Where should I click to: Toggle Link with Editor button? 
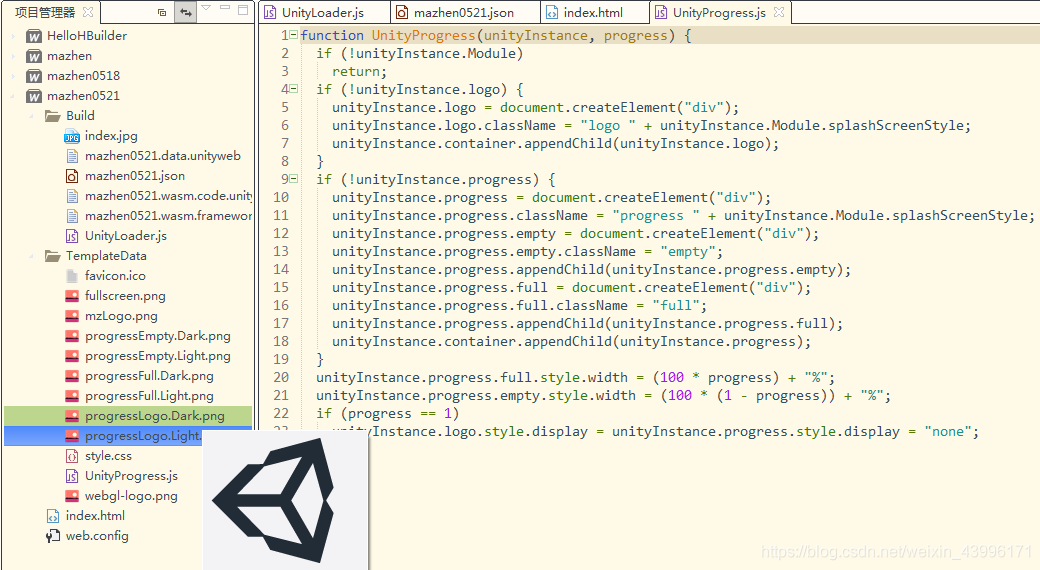point(186,12)
